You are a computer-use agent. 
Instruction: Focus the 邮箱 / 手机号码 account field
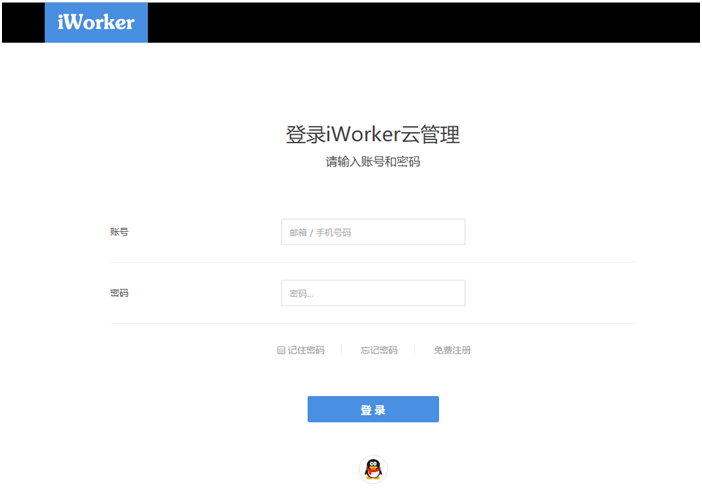coord(373,232)
